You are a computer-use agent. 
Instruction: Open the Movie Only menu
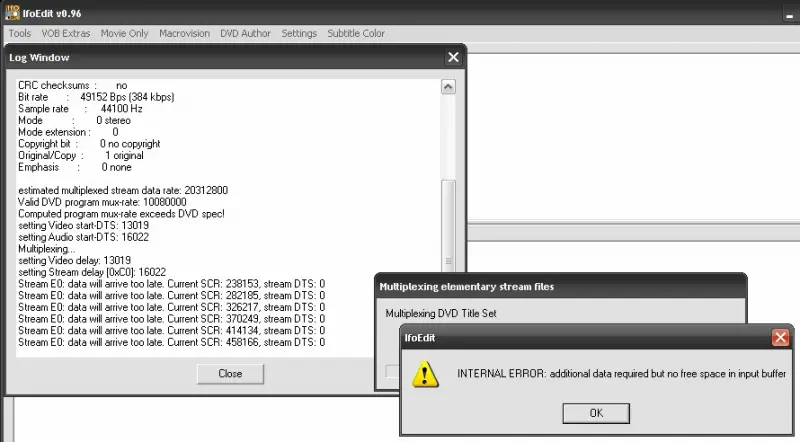pos(124,33)
